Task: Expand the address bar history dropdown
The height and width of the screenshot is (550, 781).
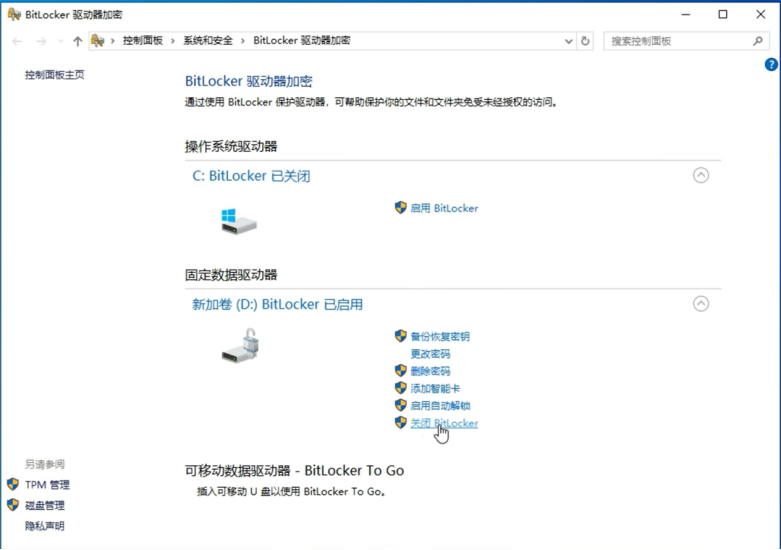Action: pos(568,41)
